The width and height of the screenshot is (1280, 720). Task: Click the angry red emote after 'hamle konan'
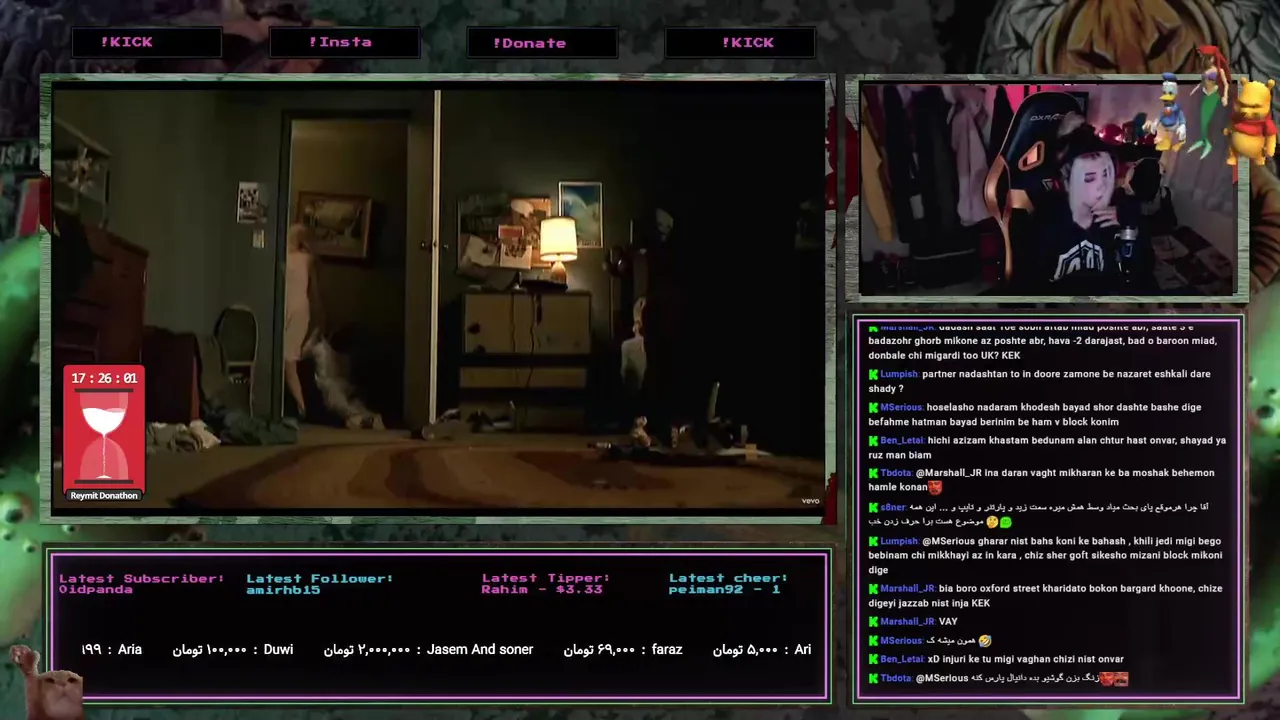tap(935, 488)
